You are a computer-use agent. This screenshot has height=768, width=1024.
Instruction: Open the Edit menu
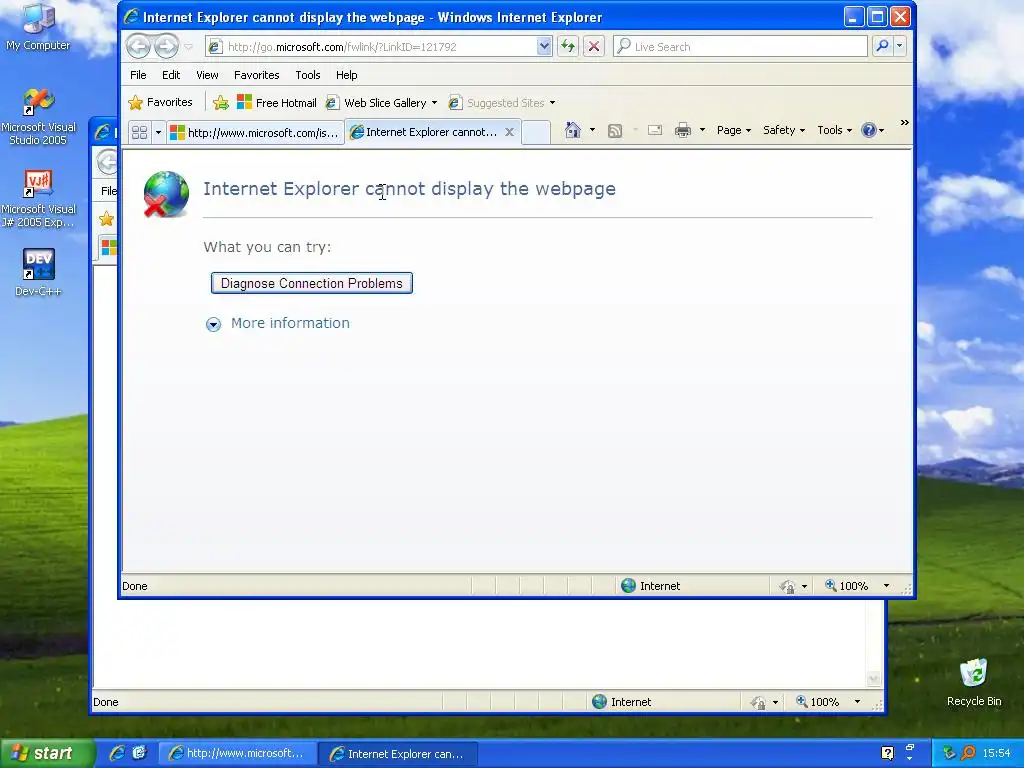pyautogui.click(x=171, y=75)
